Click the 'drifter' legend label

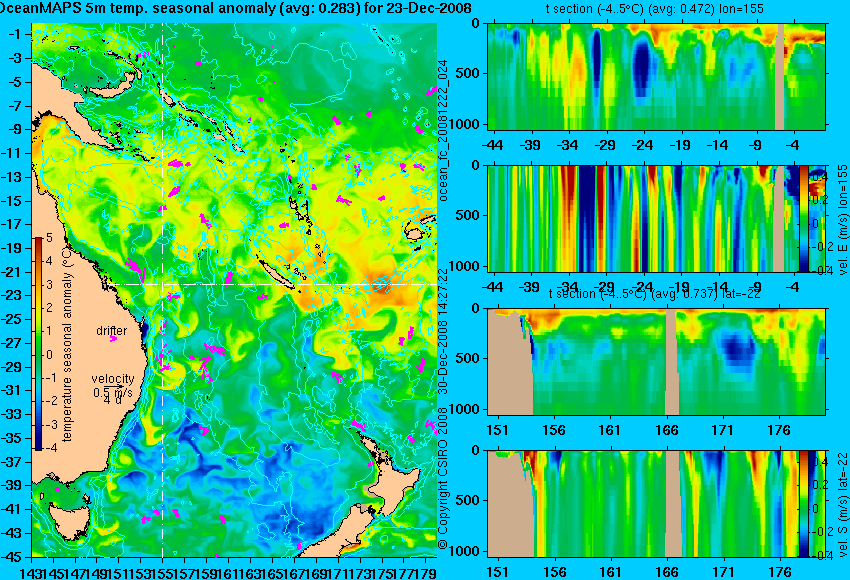[112, 331]
